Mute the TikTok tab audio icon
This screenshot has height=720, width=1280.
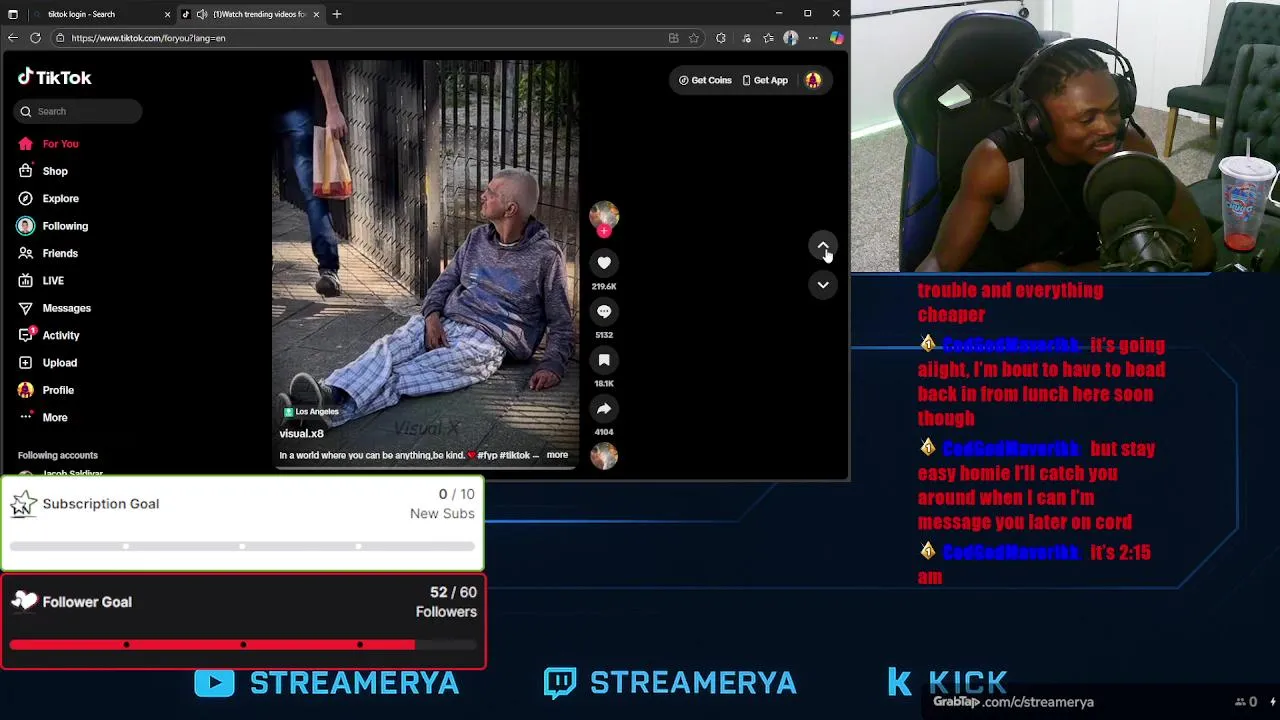201,14
